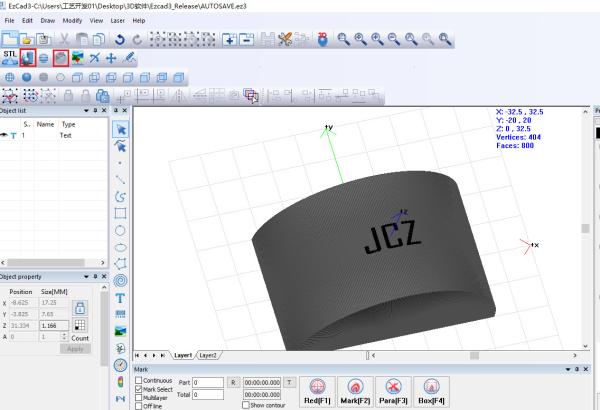Viewport: 600px width, 410px height.
Task: Switch to solid blue sphere shading
Action: point(26,78)
